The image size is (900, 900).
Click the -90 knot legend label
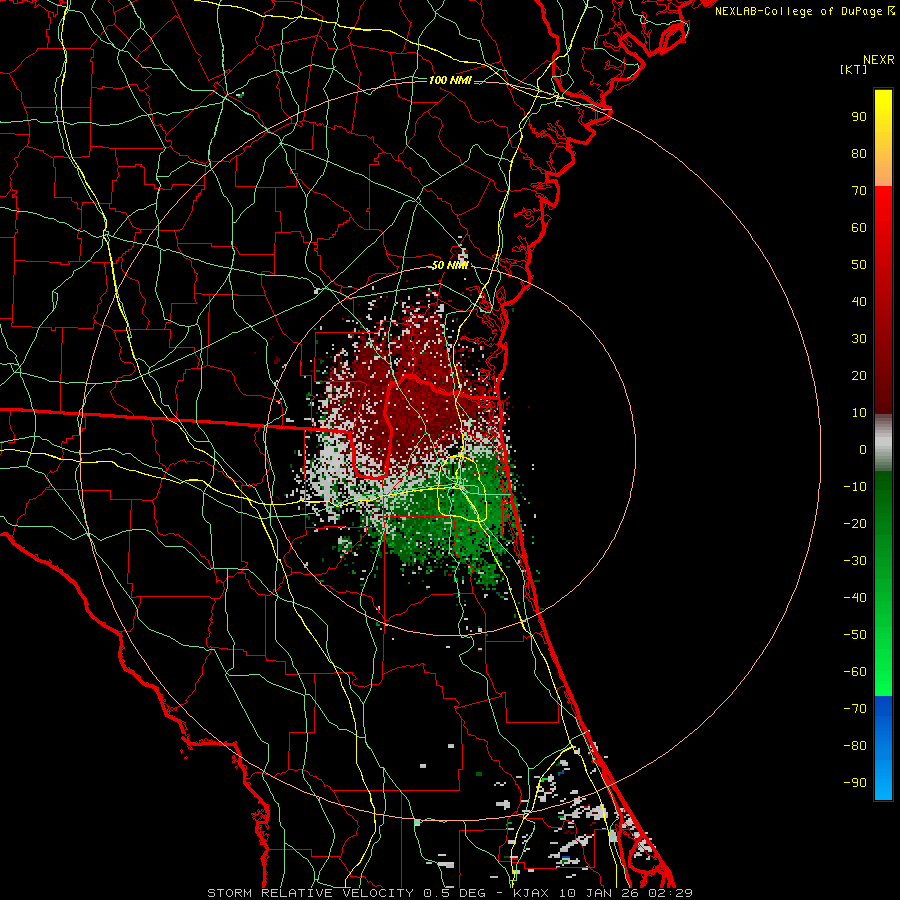click(x=855, y=783)
